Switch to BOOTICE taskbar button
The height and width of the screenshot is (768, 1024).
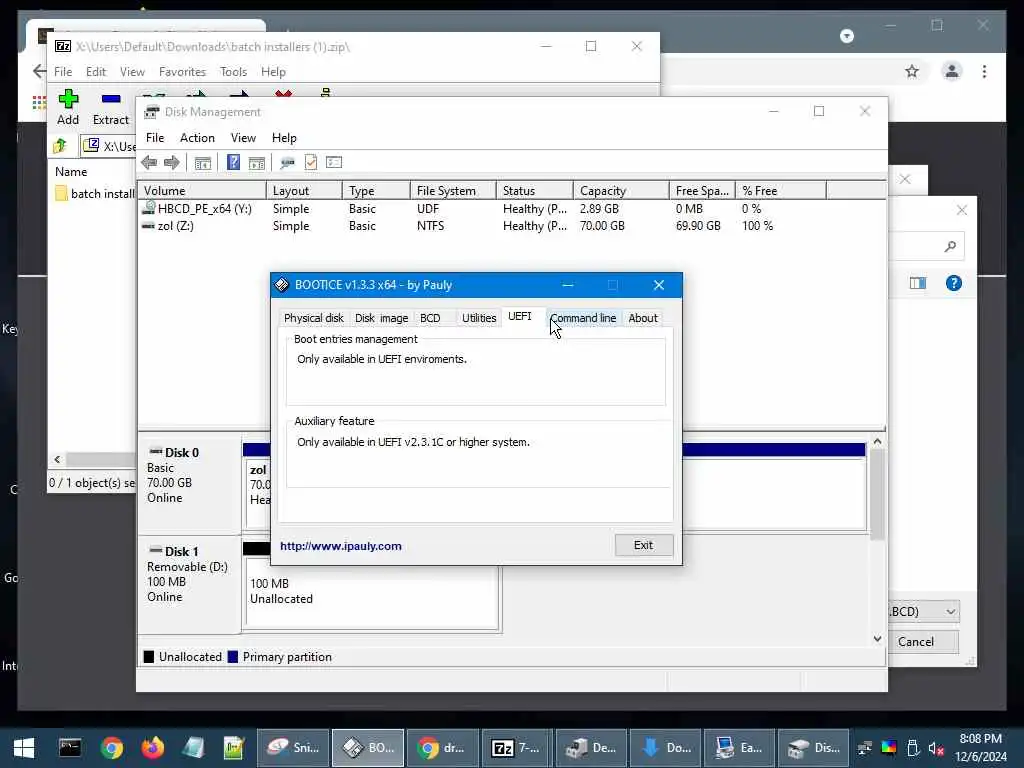coord(368,748)
